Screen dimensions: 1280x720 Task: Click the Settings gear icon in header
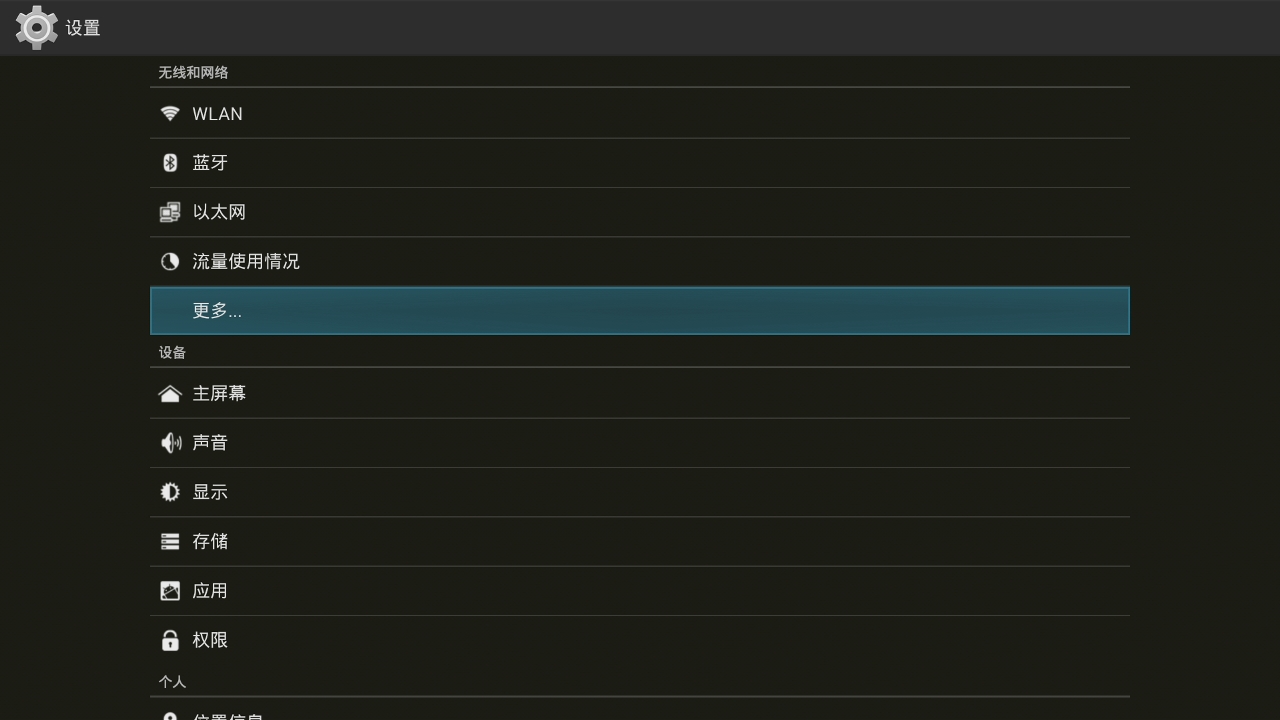pos(37,28)
